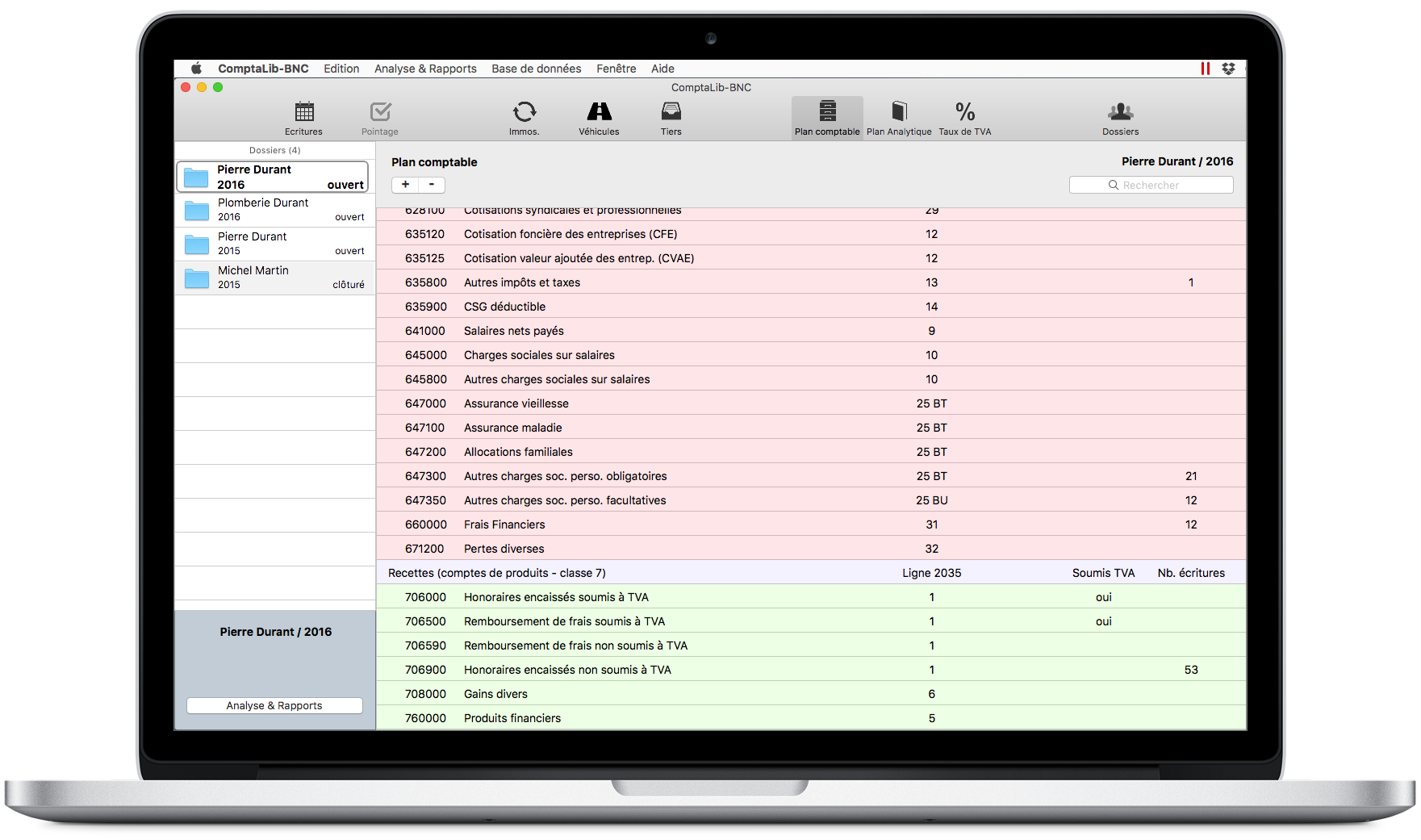Click the Nb. écritures column header

1191,573
